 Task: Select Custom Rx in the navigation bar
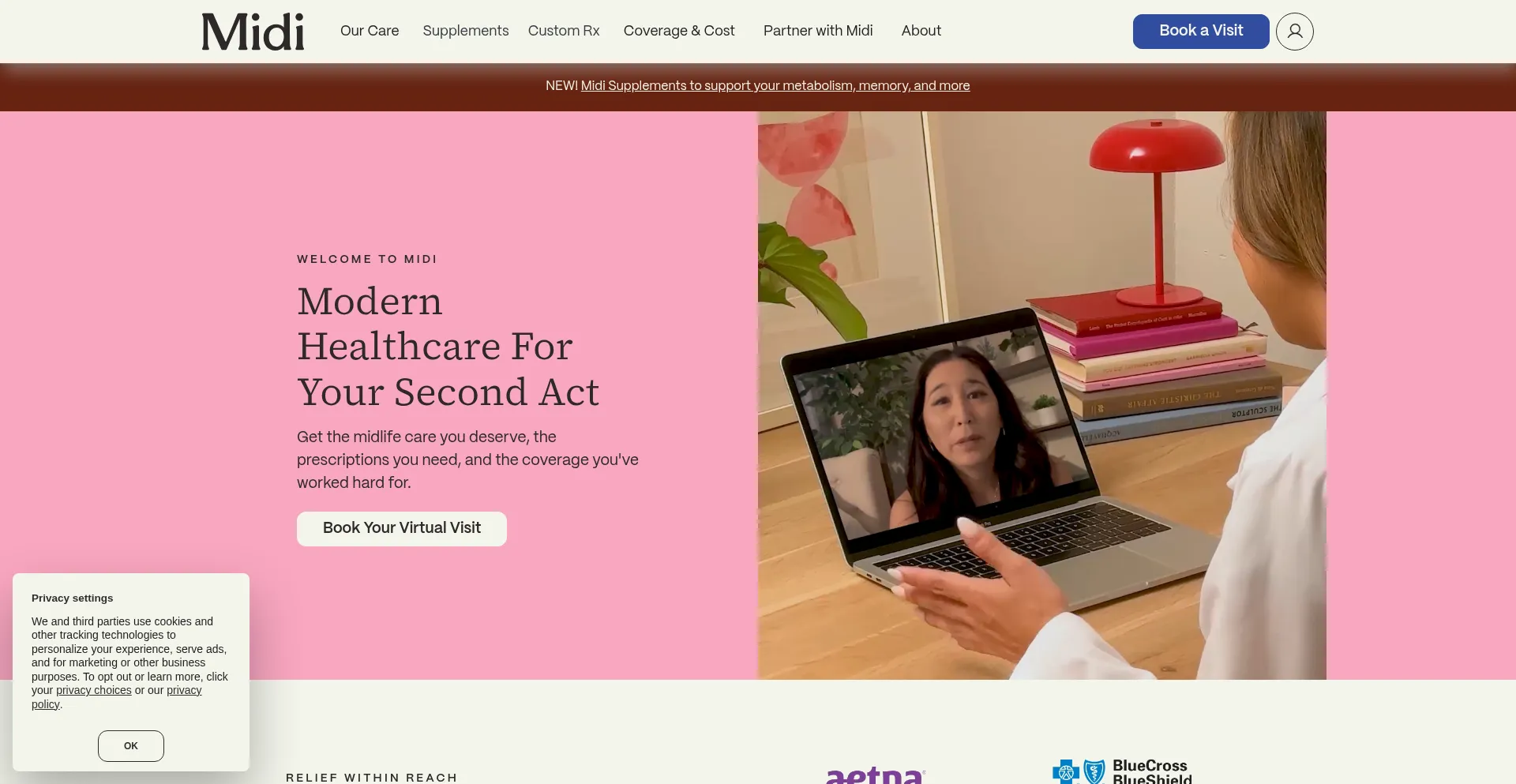coord(564,31)
